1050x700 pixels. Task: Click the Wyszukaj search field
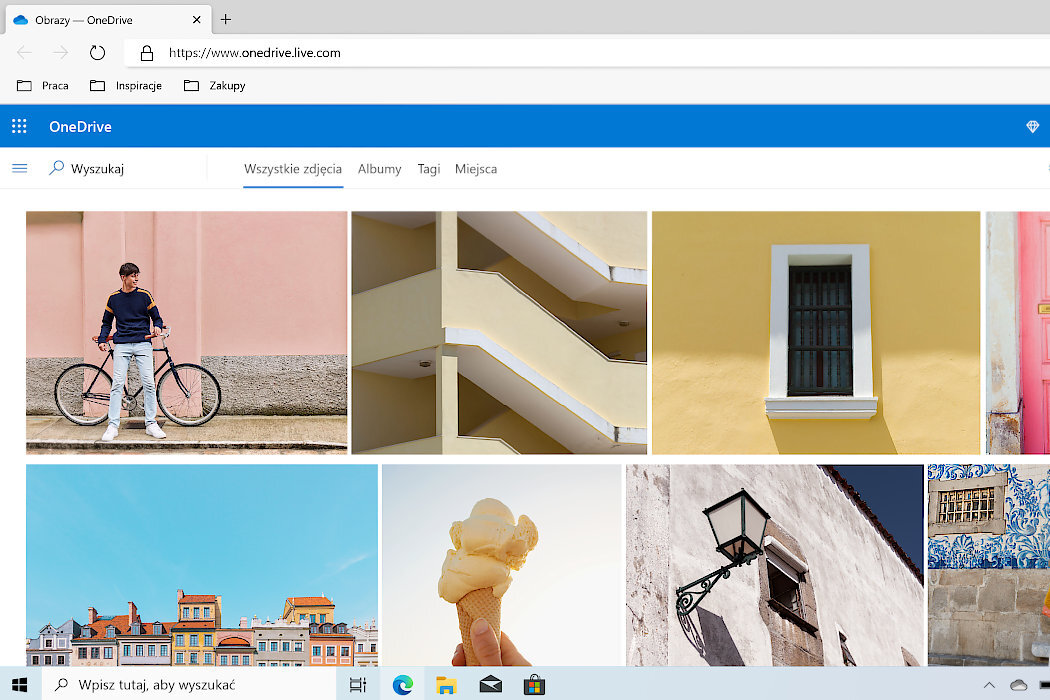click(x=127, y=168)
